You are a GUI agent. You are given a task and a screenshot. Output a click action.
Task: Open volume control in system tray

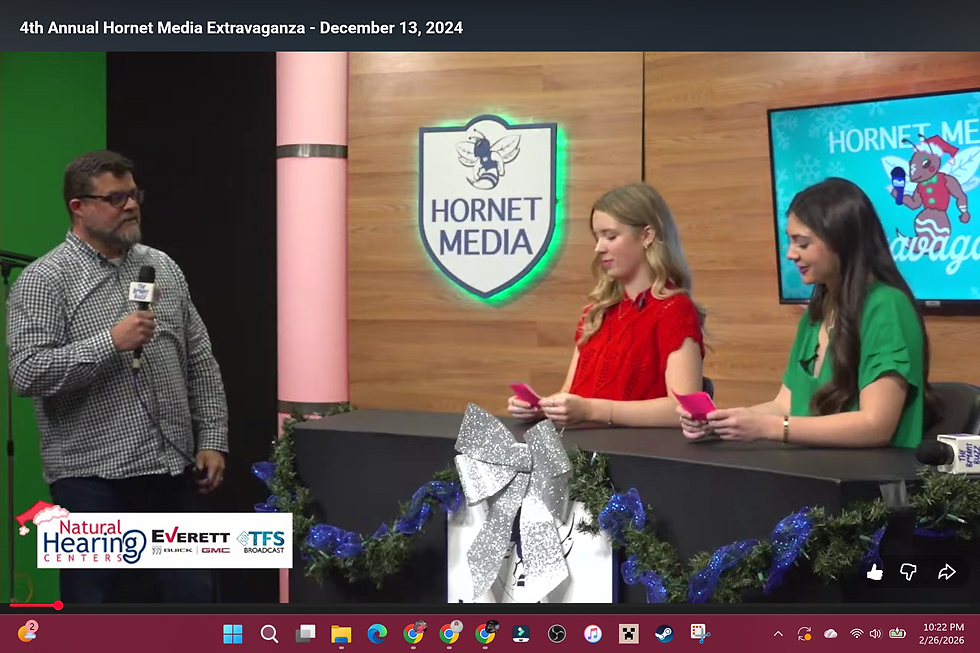[876, 634]
